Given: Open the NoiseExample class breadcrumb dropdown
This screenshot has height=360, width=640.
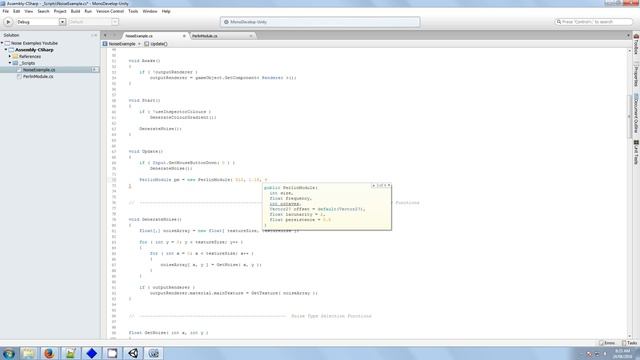Looking at the screenshot, I should point(122,44).
